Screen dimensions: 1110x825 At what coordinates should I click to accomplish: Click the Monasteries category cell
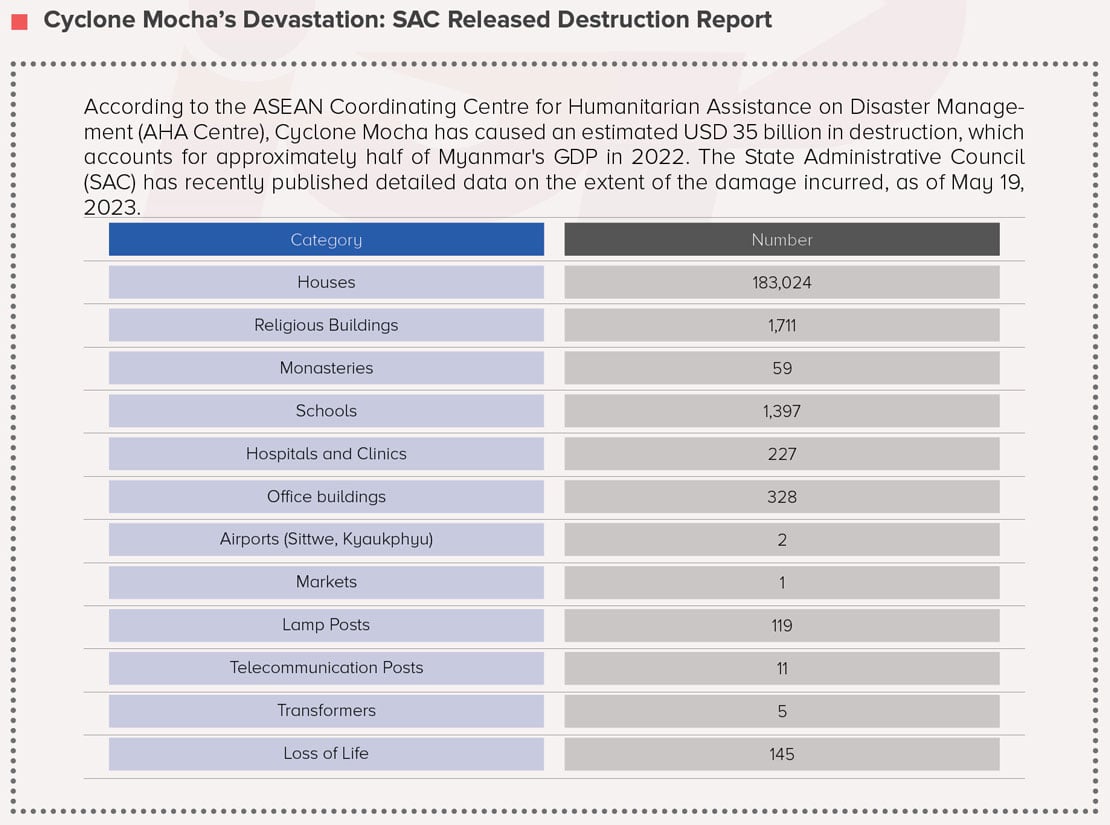(326, 368)
